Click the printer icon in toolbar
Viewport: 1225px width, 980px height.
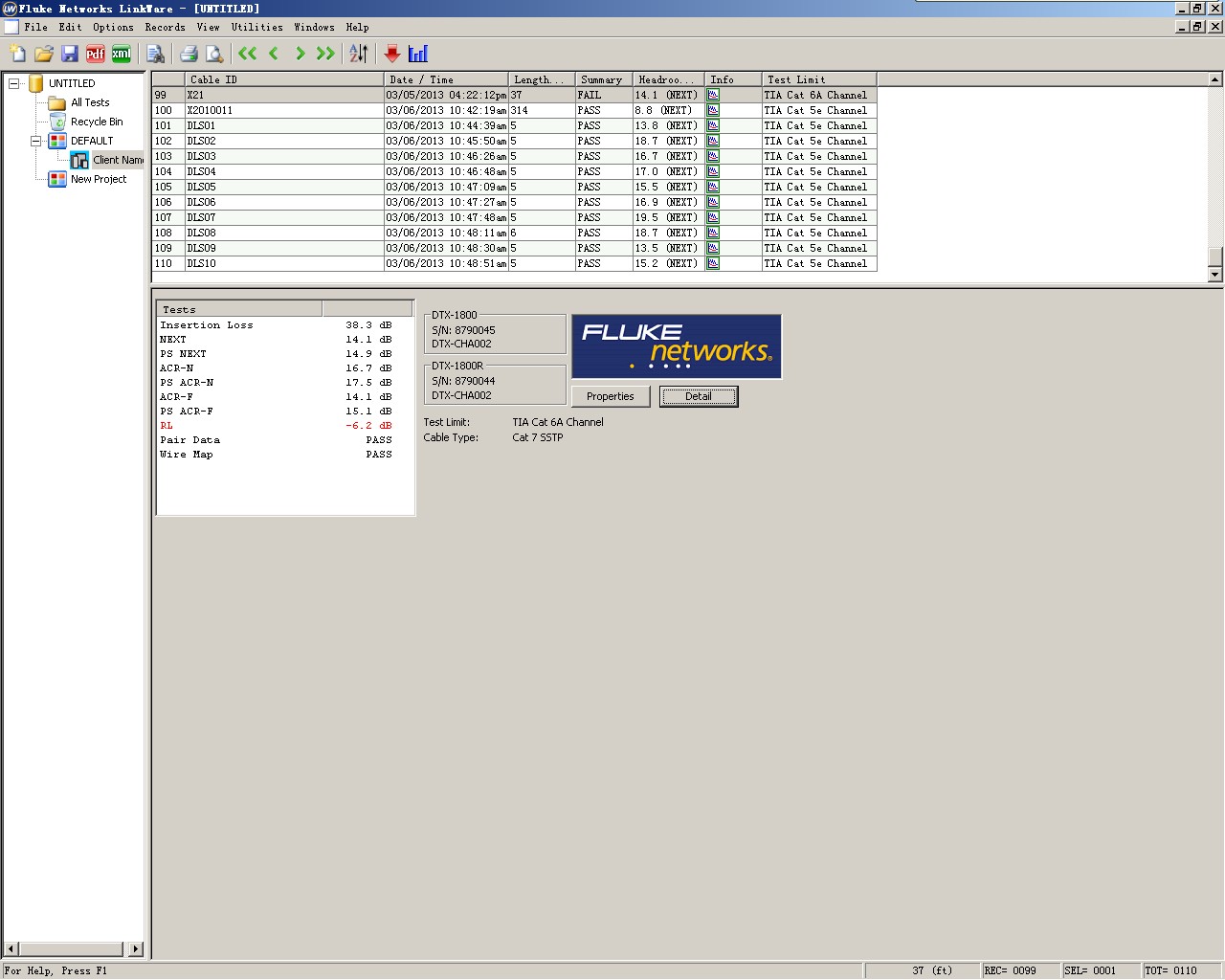click(x=189, y=54)
